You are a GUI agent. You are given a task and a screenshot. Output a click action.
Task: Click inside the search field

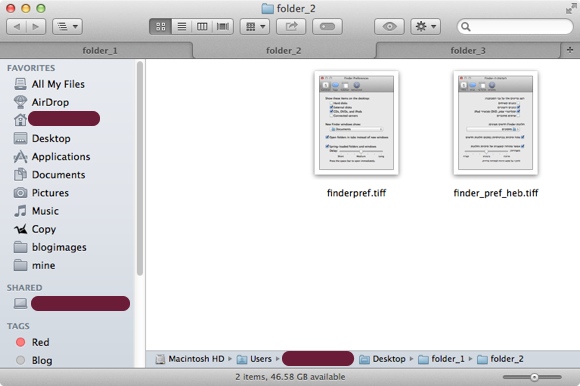click(515, 27)
